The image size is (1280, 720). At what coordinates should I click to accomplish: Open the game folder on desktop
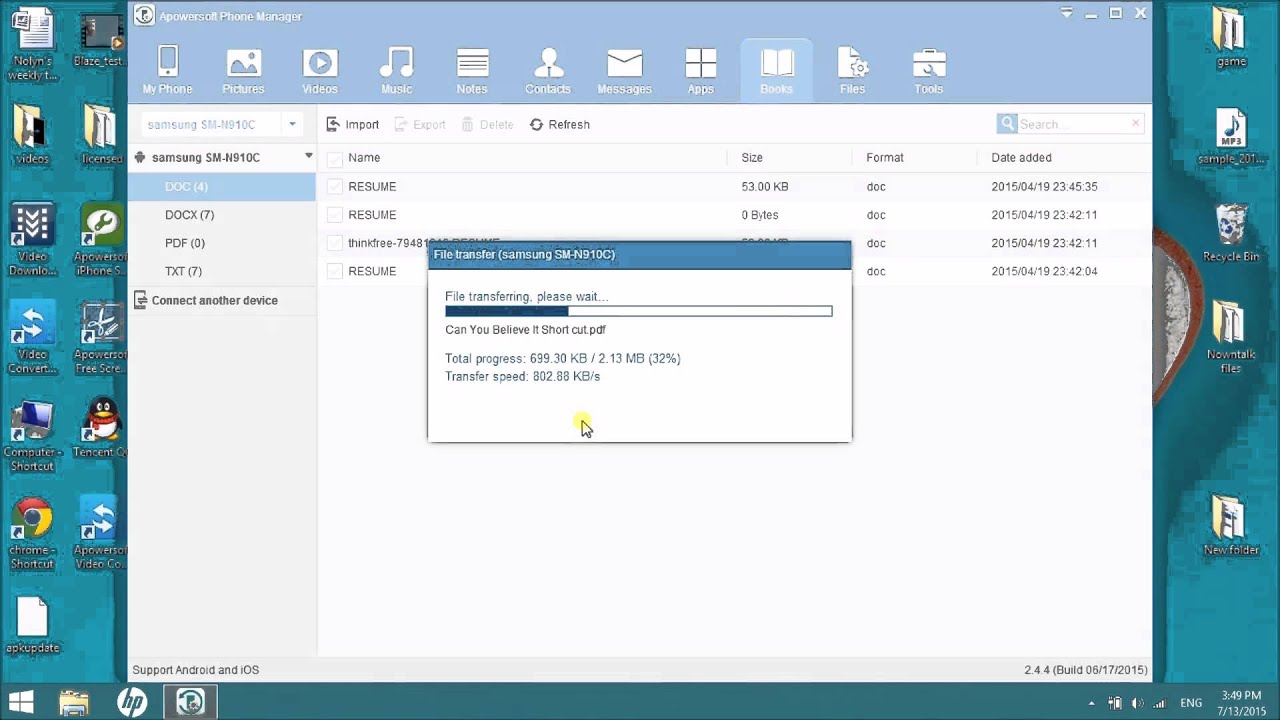tap(1231, 37)
